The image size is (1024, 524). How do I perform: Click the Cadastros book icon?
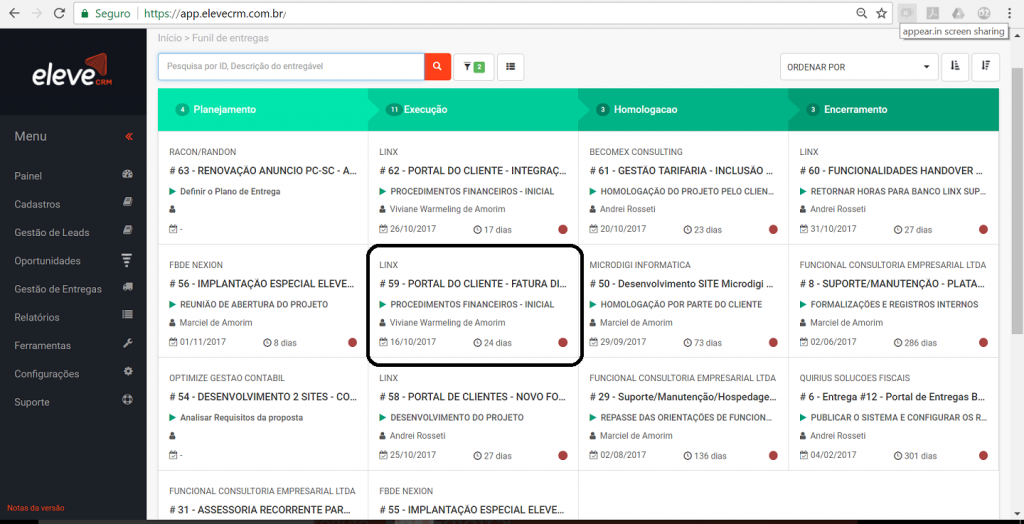(128, 203)
